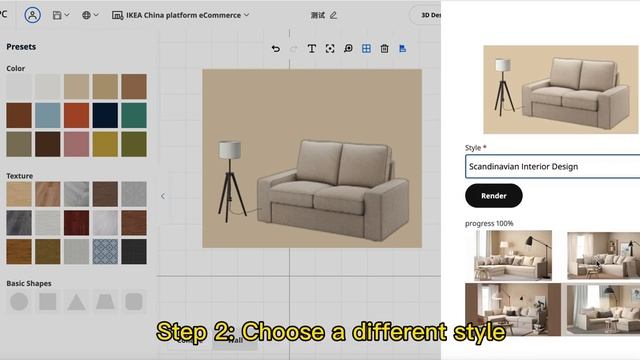This screenshot has height=360, width=640.
Task: Choose the sky blue color swatch
Action: tap(48, 116)
